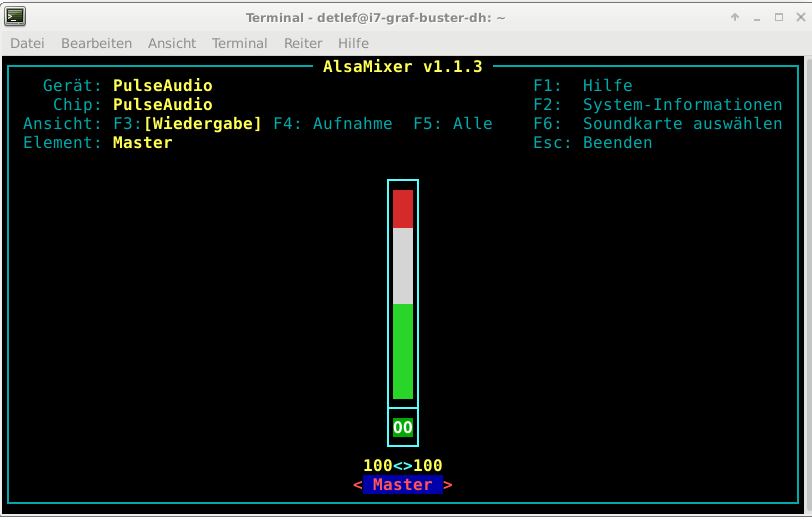Image resolution: width=812 pixels, height=517 pixels.
Task: Click the AlsaMixer v1.1.3 title
Action: 403,66
